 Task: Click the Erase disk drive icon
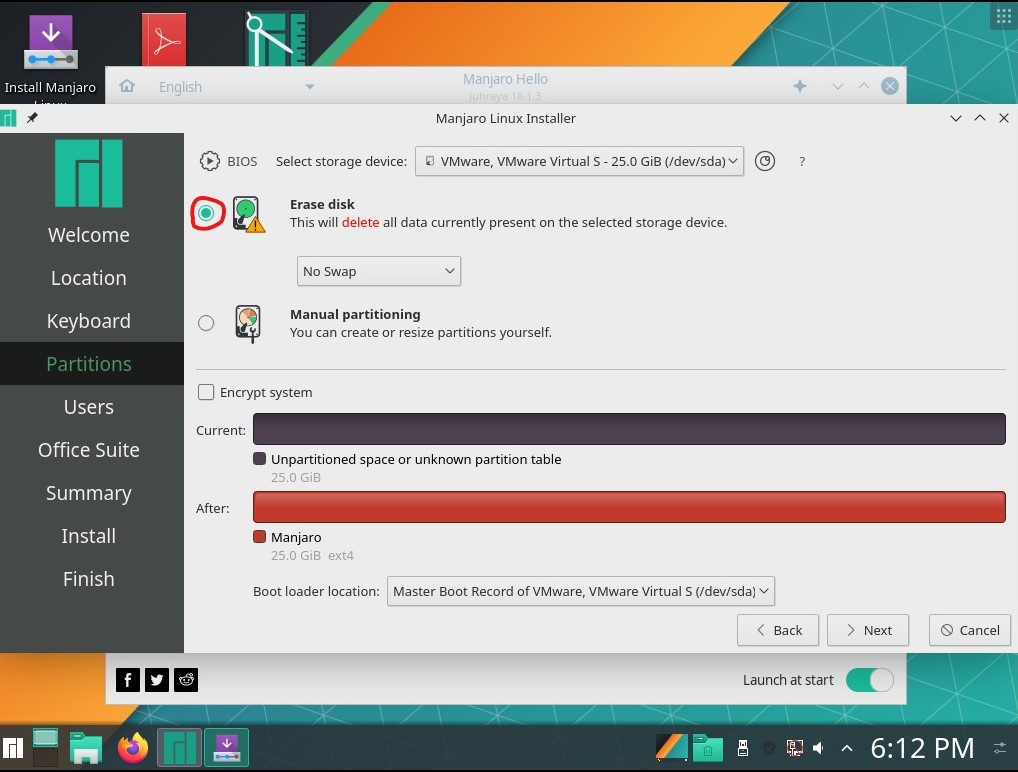248,214
